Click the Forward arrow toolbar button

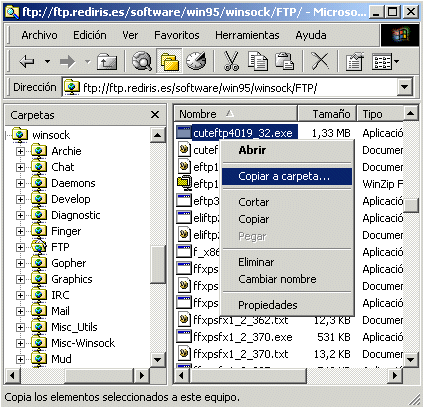(67, 62)
